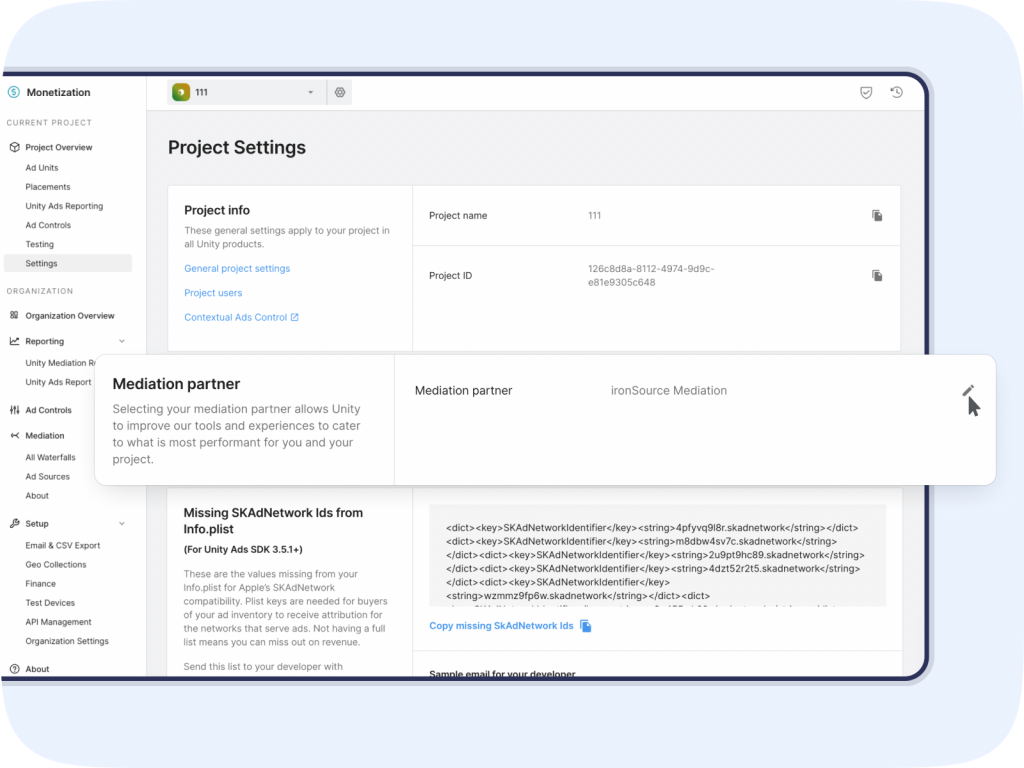This screenshot has height=768, width=1024.
Task: Open Contextual Ads Control external link
Action: tap(241, 318)
